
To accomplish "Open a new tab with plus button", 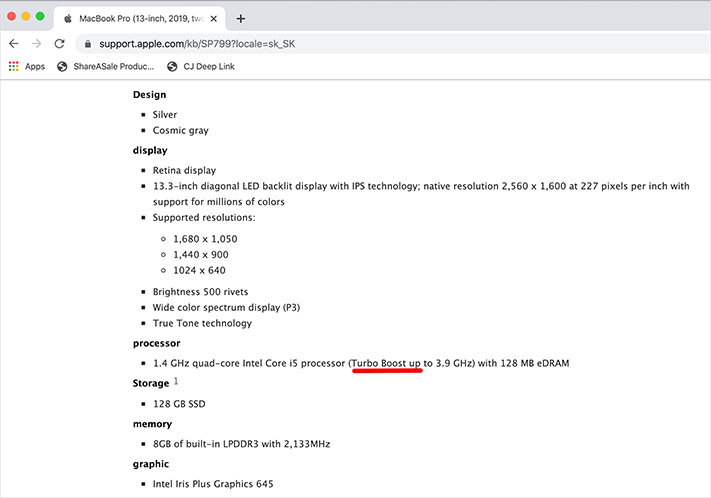I will click(x=241, y=18).
